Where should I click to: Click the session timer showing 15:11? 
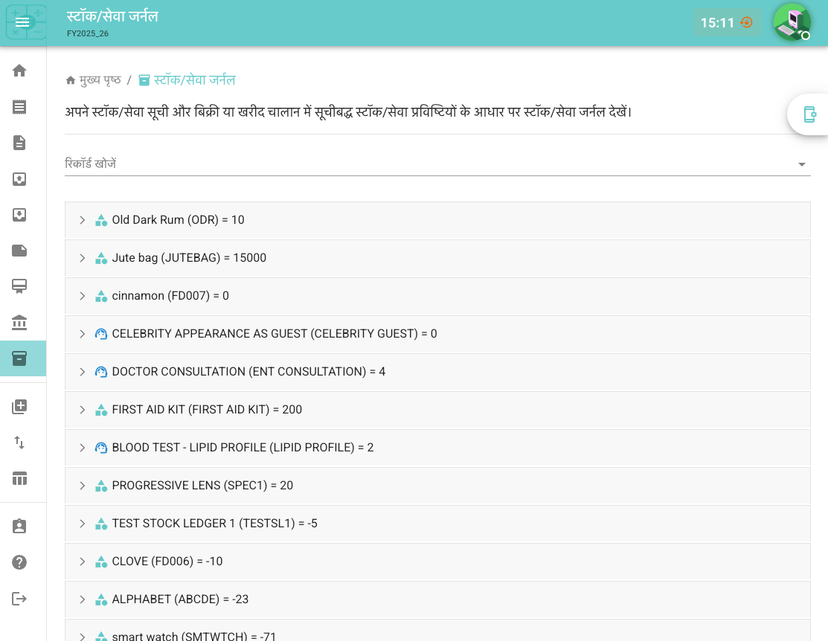(x=726, y=23)
